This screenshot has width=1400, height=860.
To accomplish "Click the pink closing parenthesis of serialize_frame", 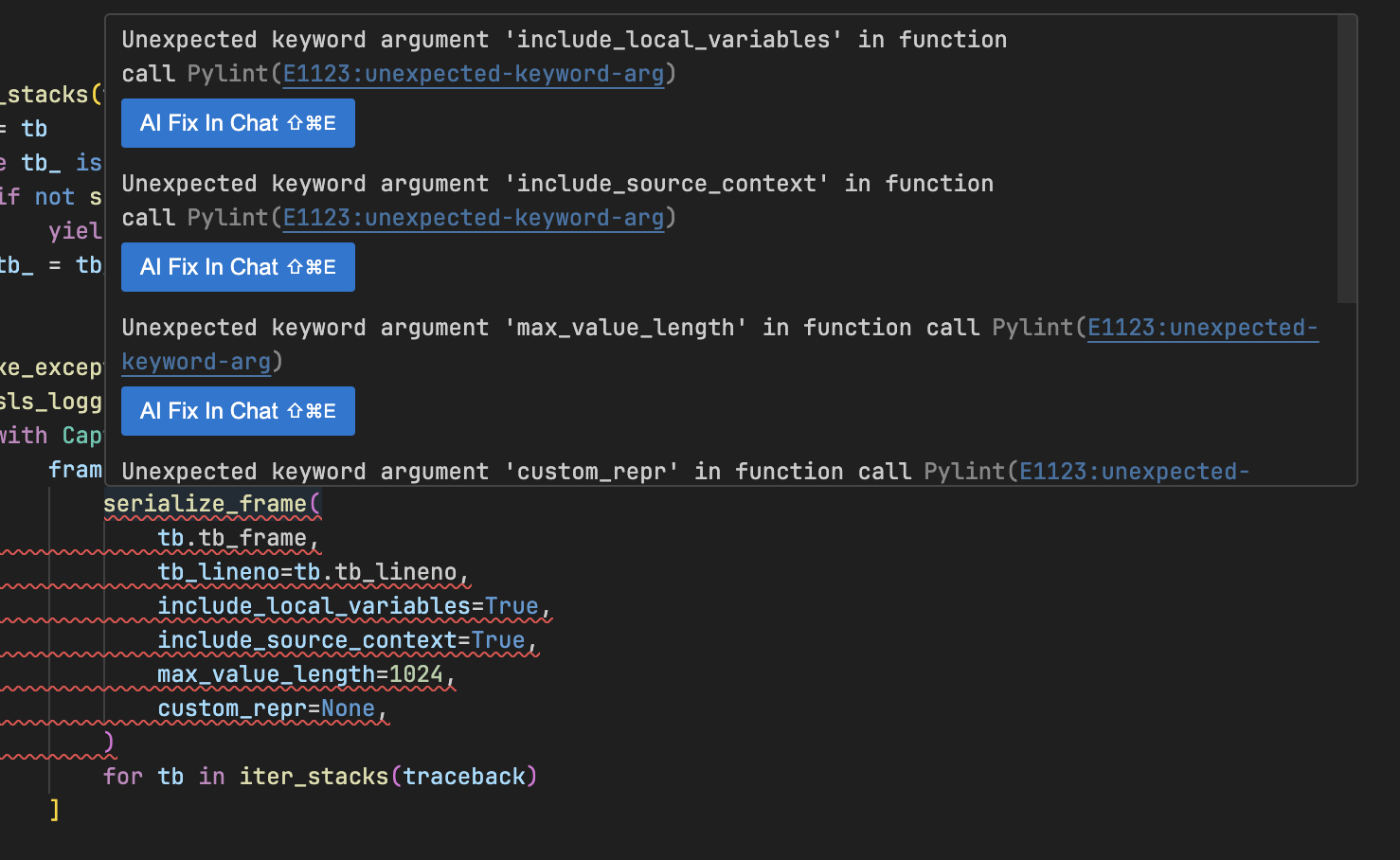I will tap(109, 743).
